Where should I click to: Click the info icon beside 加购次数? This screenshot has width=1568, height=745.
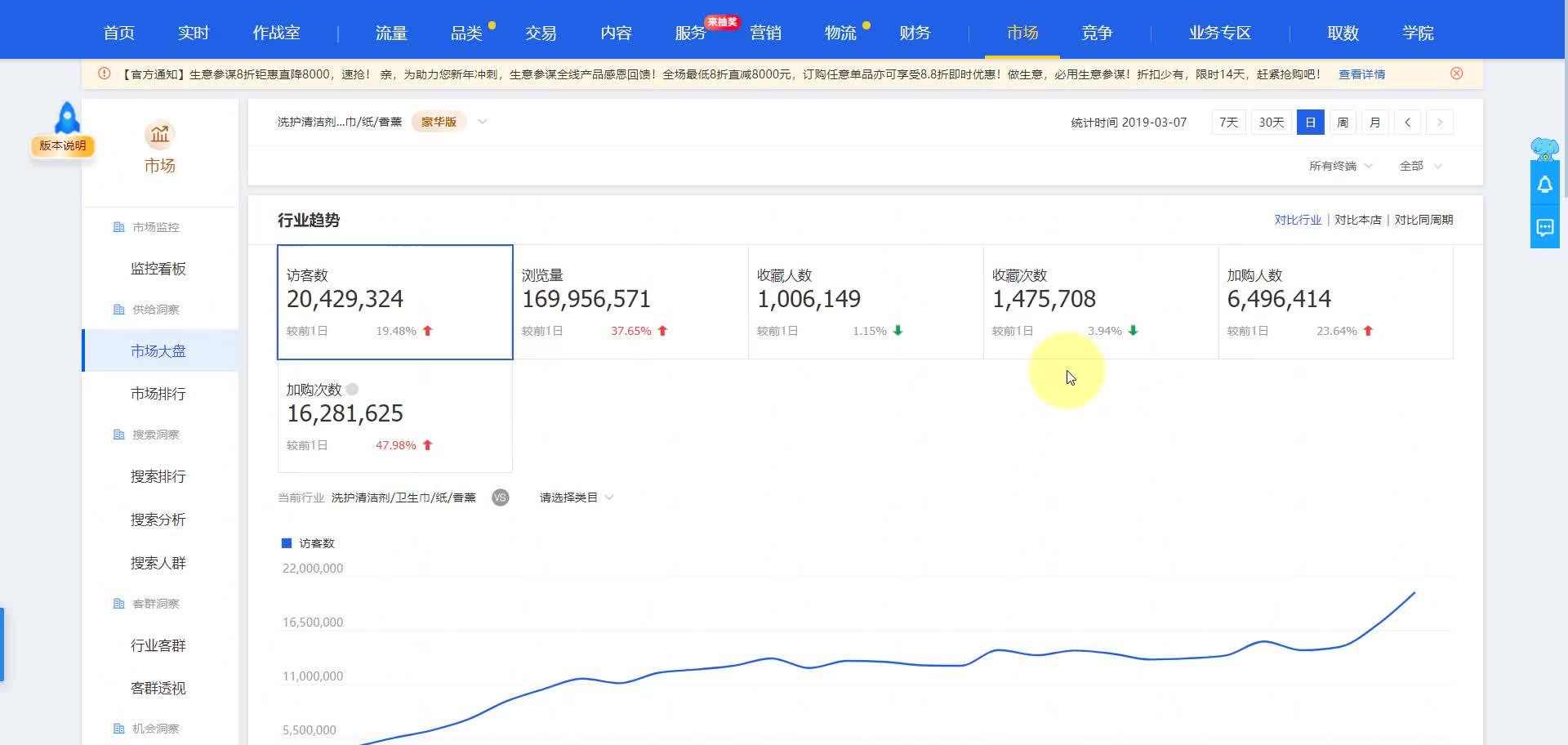352,390
